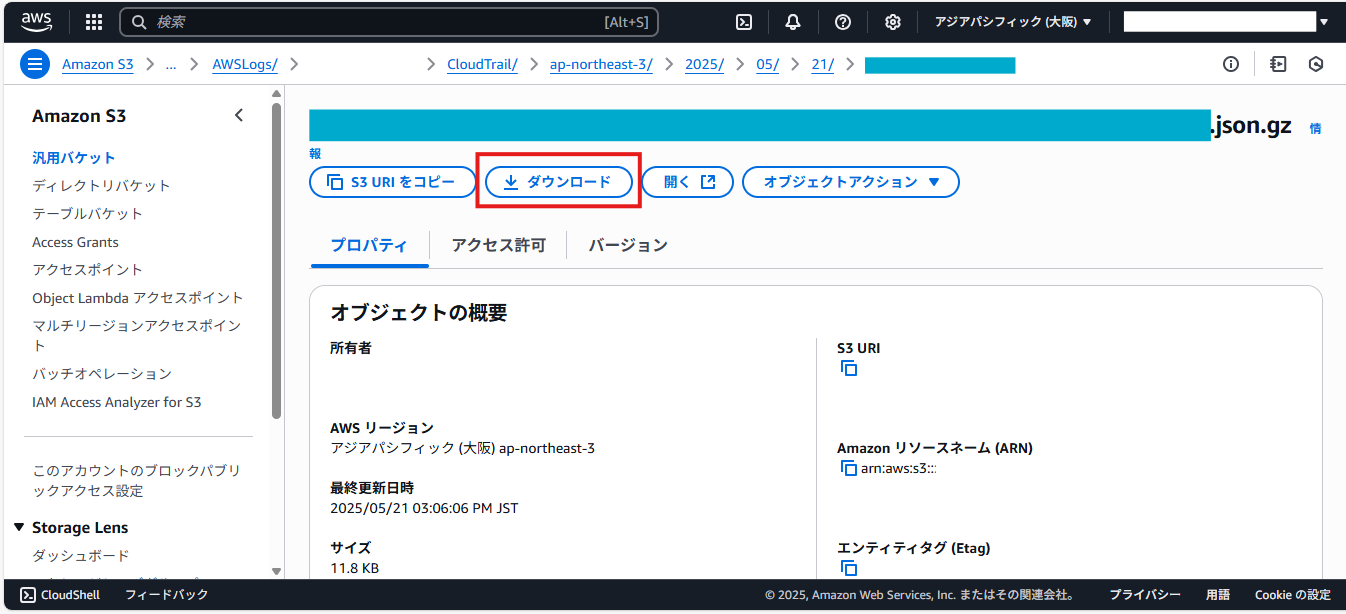Click the sidebar vertical scrollbar
Image resolution: width=1346 pixels, height=614 pixels.
277,260
